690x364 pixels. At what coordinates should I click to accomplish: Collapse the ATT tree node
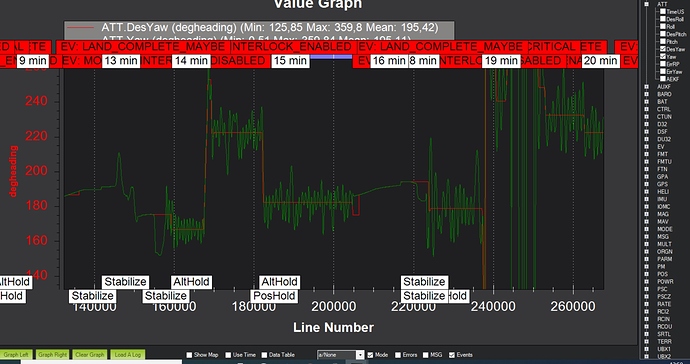[x=646, y=4]
